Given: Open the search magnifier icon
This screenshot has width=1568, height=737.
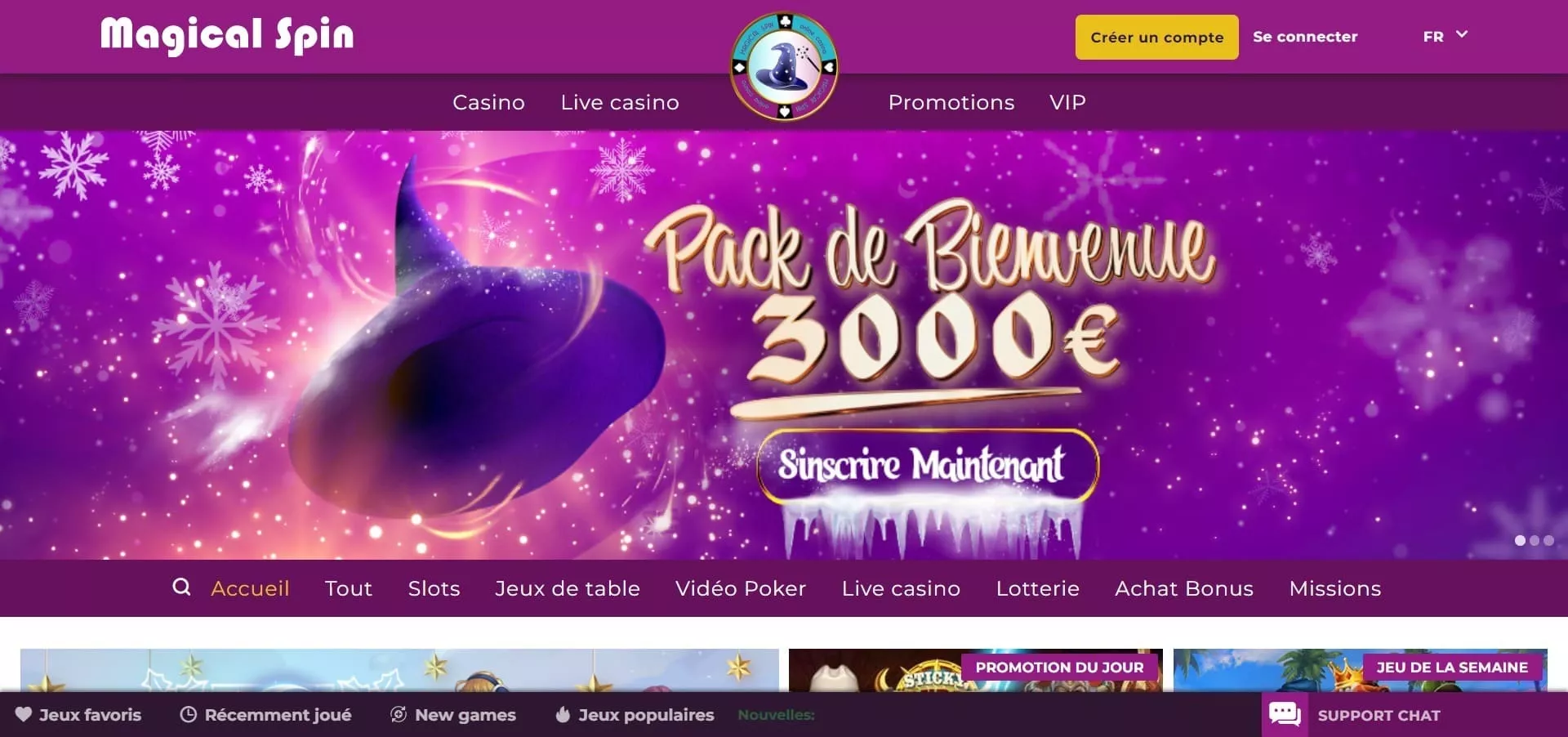Looking at the screenshot, I should pyautogui.click(x=181, y=587).
